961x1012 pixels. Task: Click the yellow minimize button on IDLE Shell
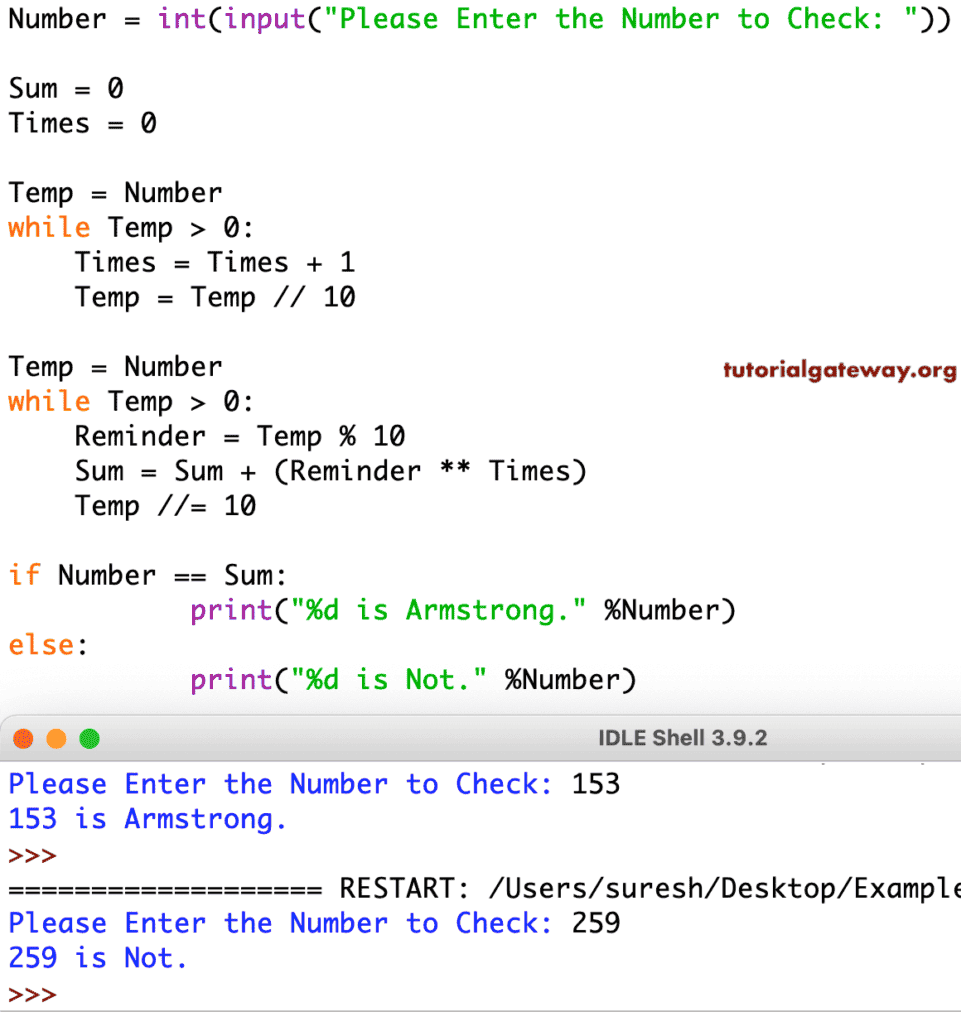[55, 738]
